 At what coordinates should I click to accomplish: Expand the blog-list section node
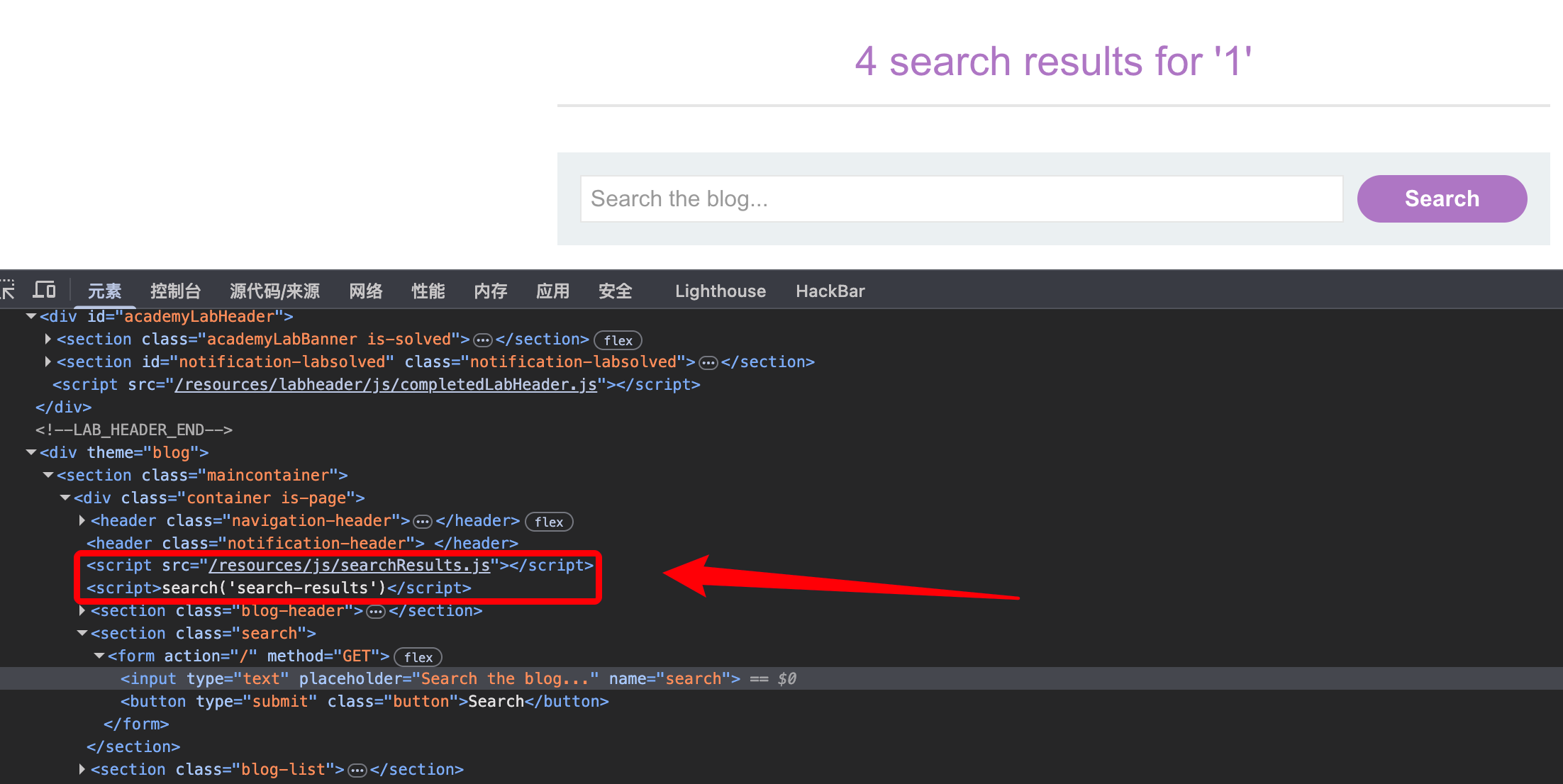pos(82,769)
